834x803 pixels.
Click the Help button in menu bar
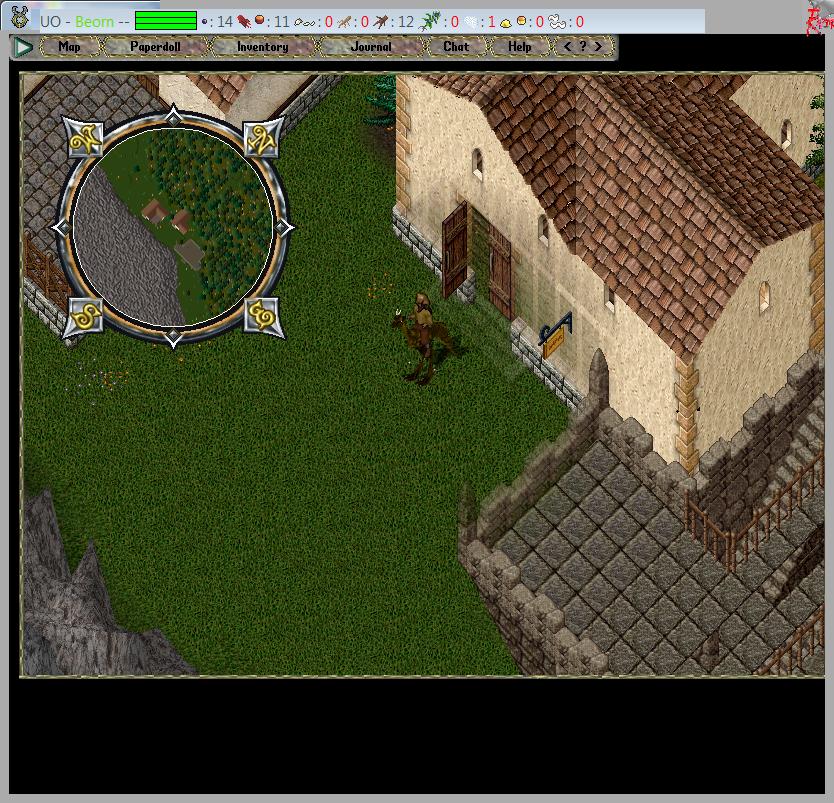click(x=519, y=47)
